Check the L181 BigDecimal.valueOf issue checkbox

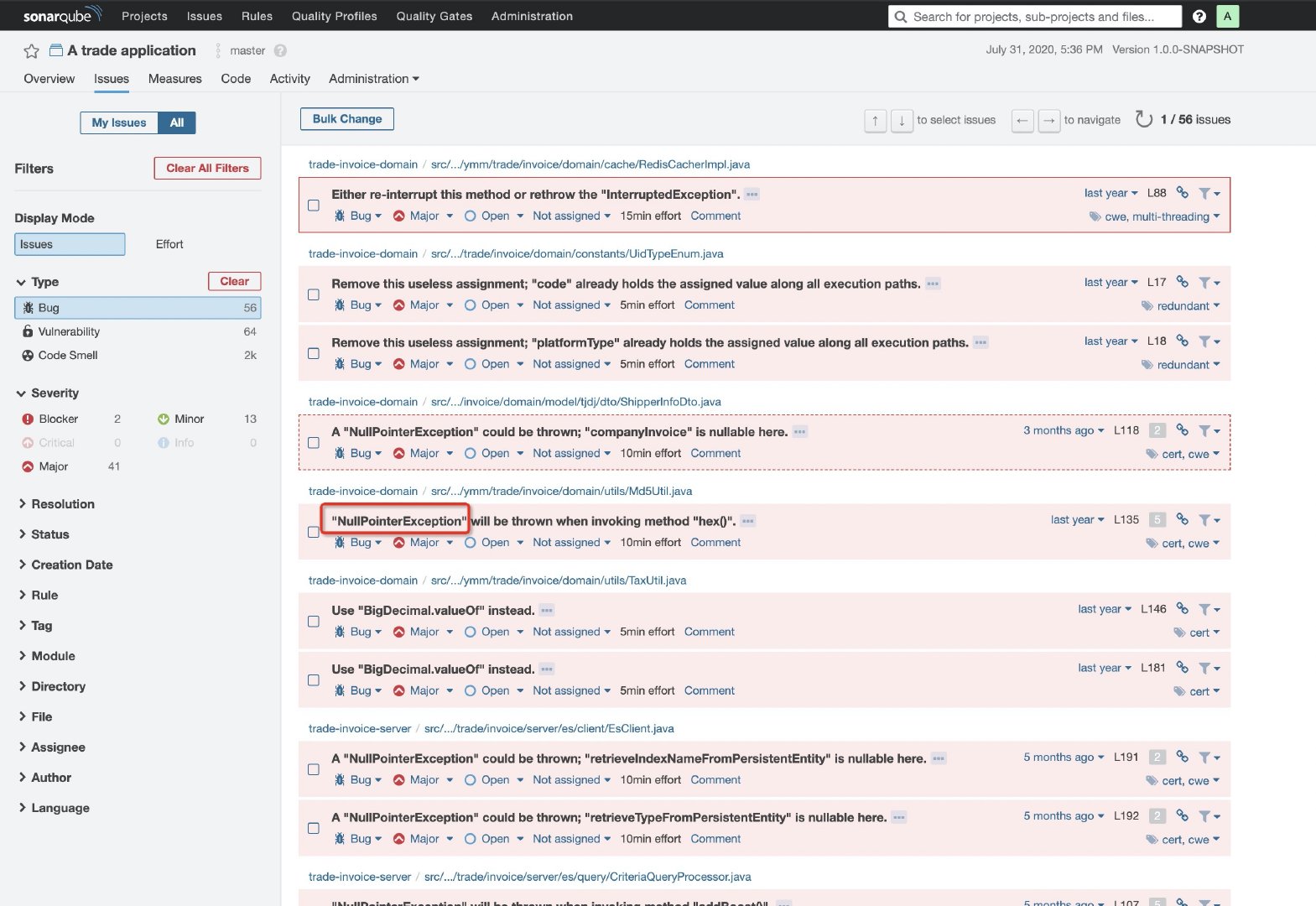pyautogui.click(x=313, y=679)
